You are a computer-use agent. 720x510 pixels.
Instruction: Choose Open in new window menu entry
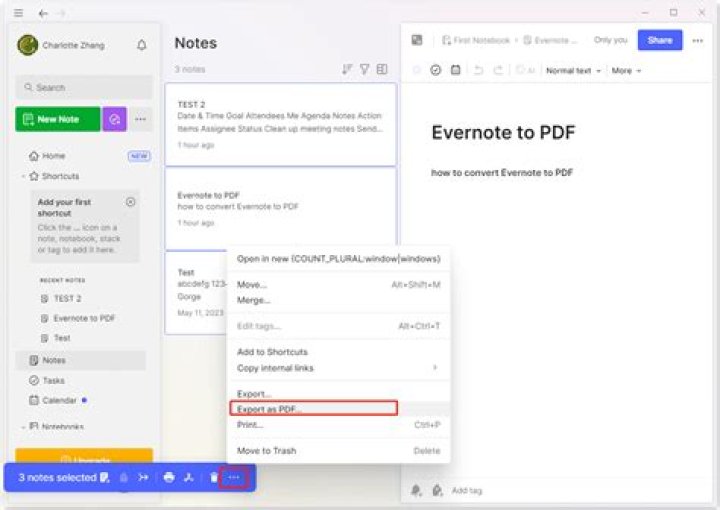click(338, 259)
